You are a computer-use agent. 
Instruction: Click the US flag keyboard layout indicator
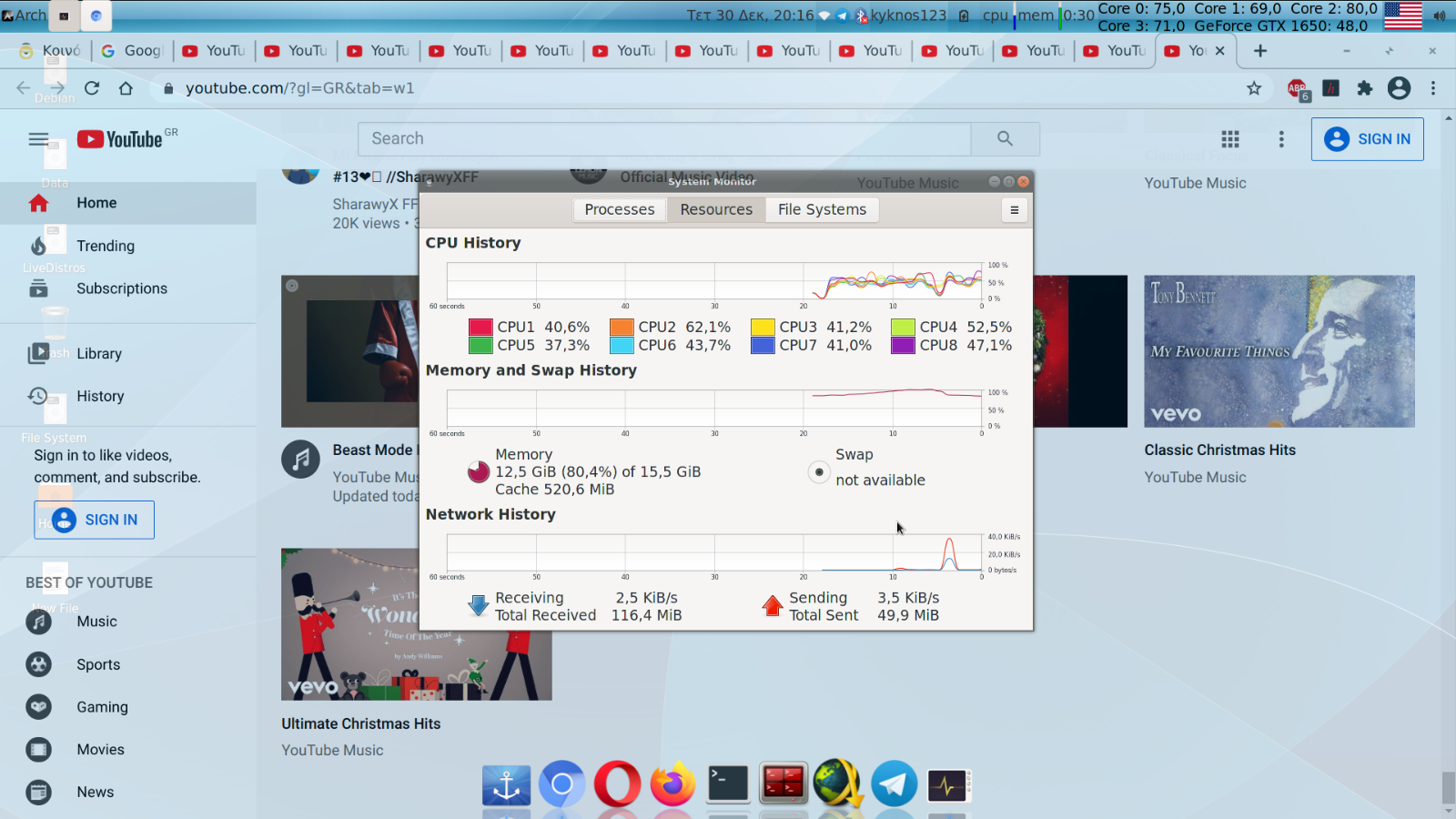coord(1402,15)
